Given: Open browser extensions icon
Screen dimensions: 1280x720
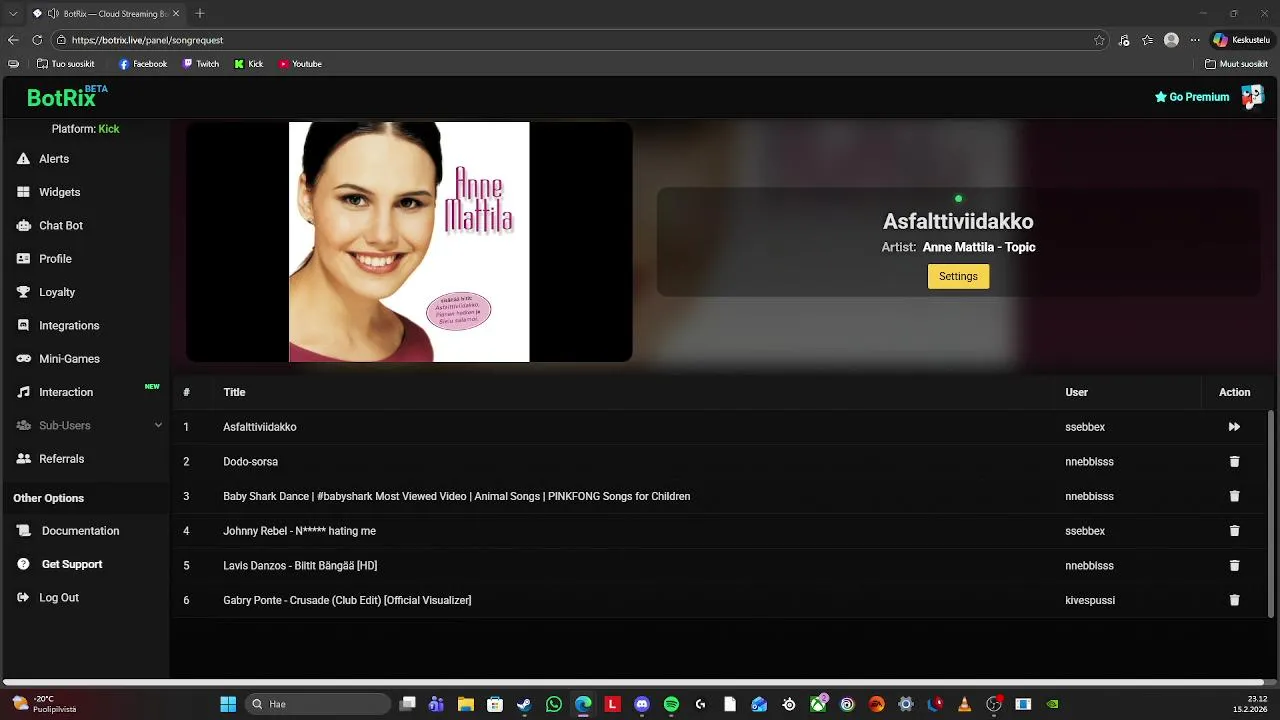Looking at the screenshot, I should point(1124,40).
